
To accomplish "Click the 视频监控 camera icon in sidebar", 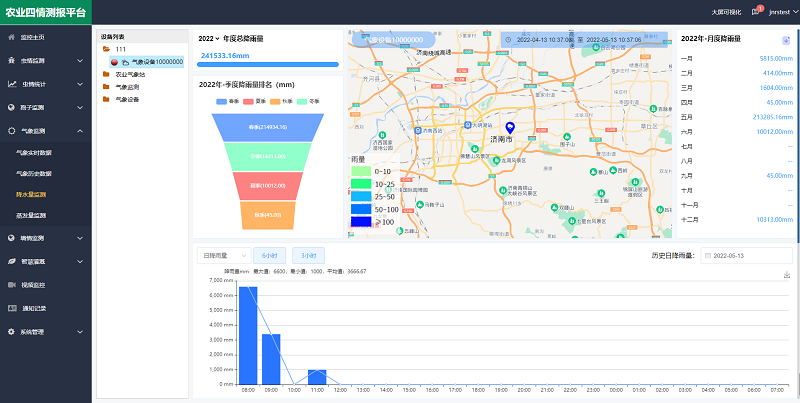I will pos(11,285).
